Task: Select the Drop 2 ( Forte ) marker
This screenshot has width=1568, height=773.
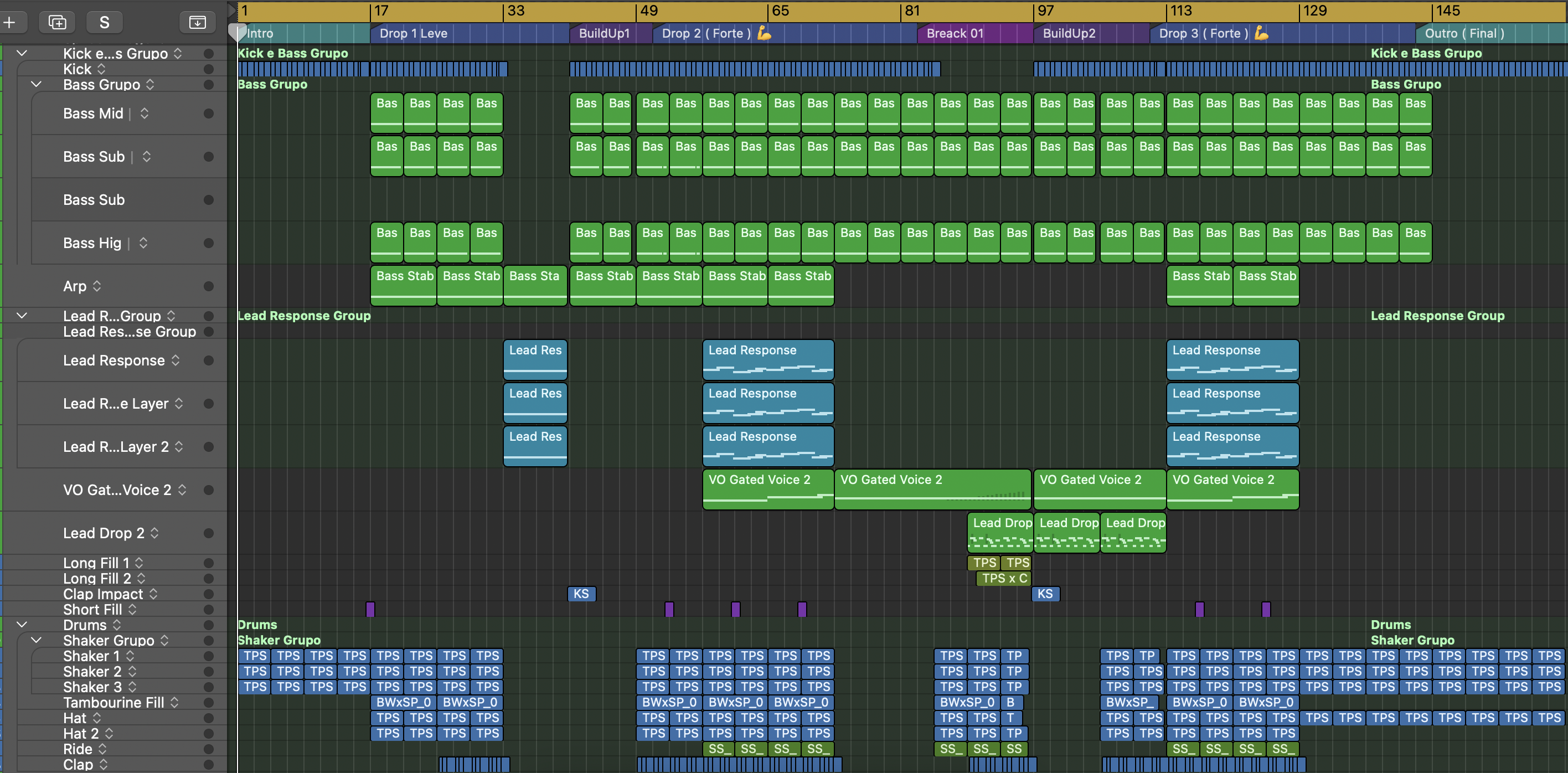Action: [785, 33]
